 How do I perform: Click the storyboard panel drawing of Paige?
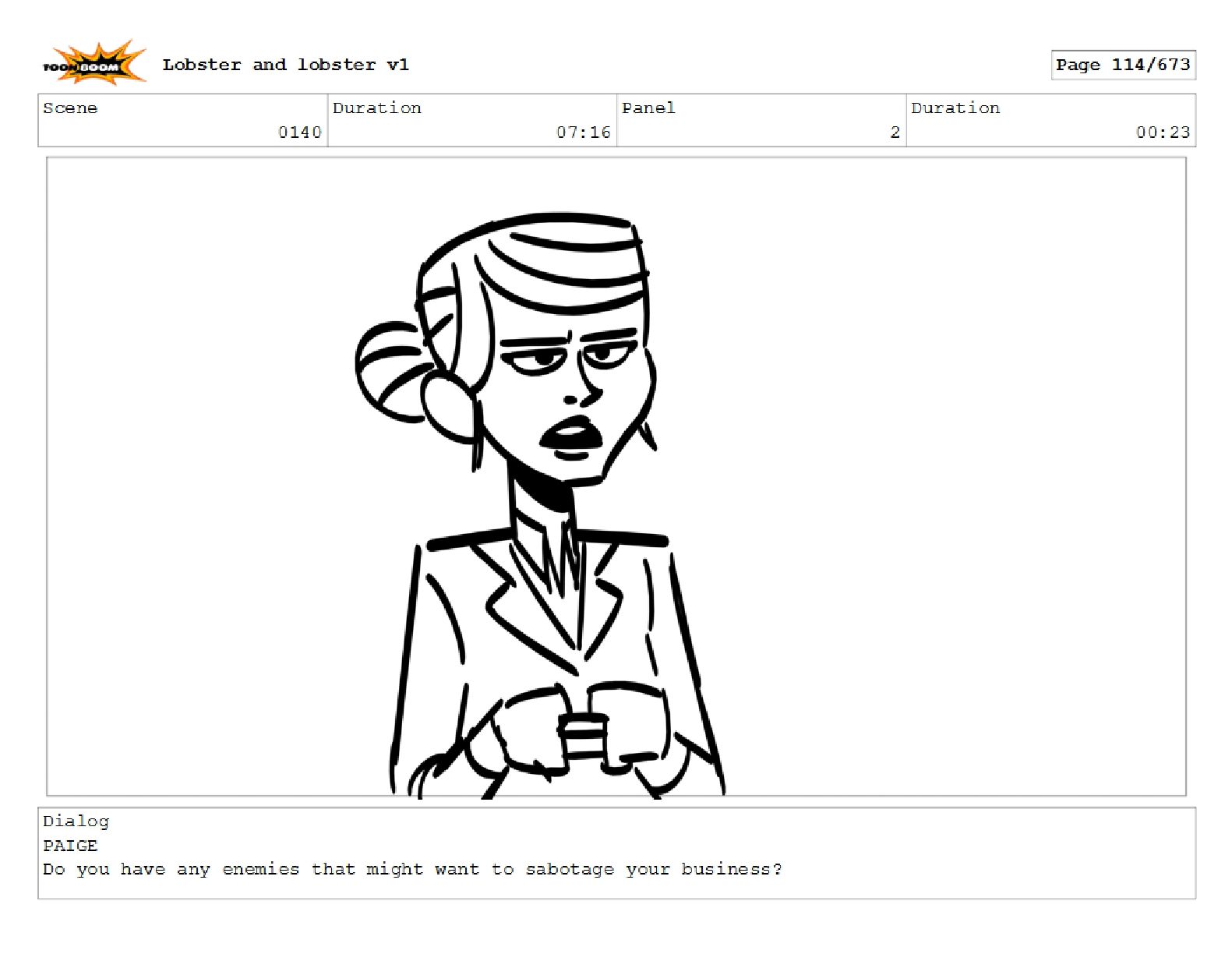click(x=616, y=477)
